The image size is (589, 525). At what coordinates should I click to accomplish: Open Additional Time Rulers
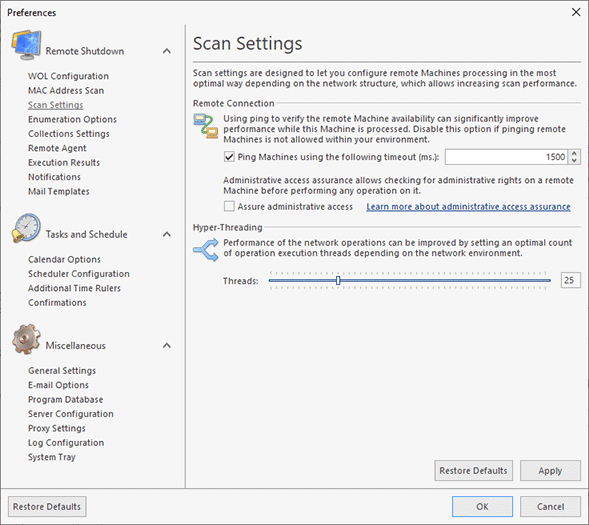click(74, 288)
